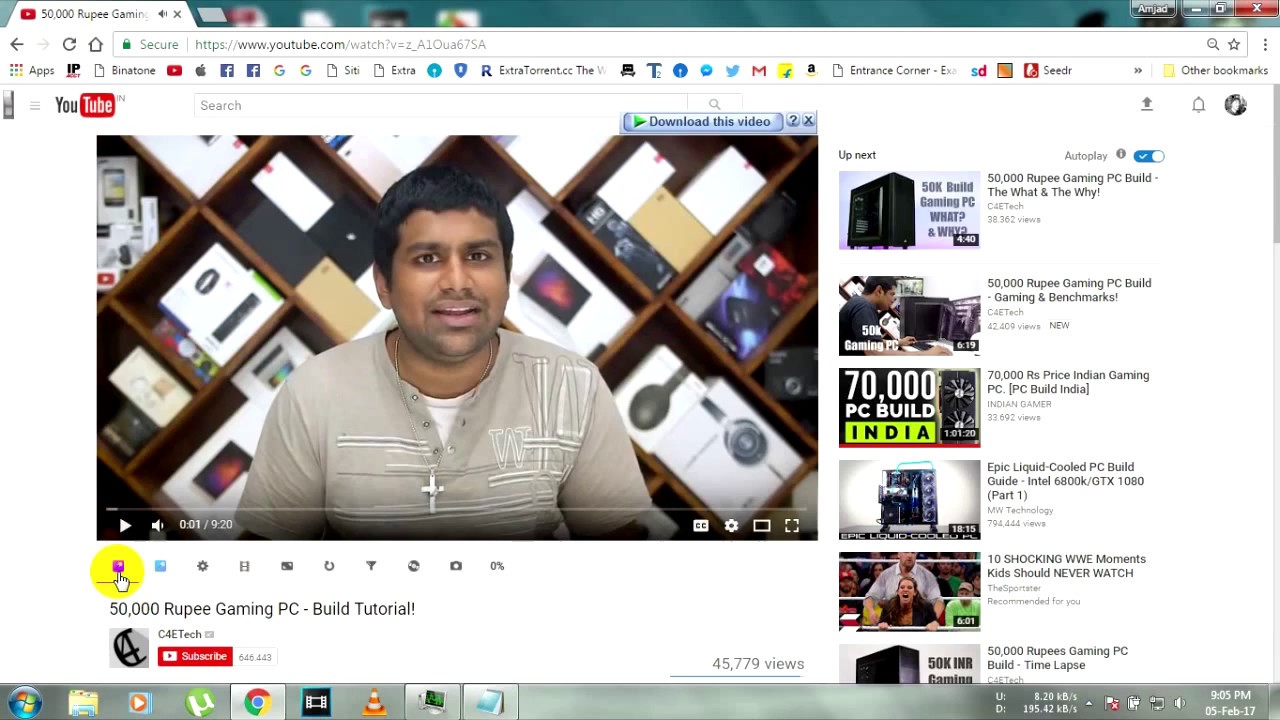Open uTorrent from the taskbar
Image resolution: width=1280 pixels, height=720 pixels.
pos(200,703)
